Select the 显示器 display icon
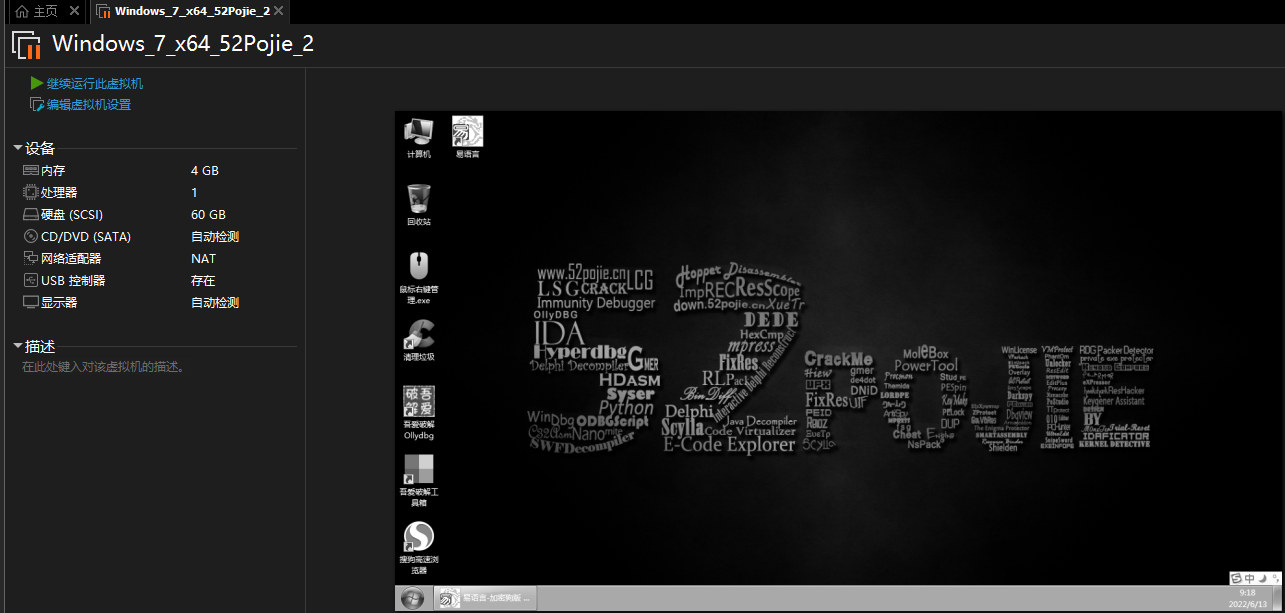Screen dimensions: 1285x613 (31, 302)
